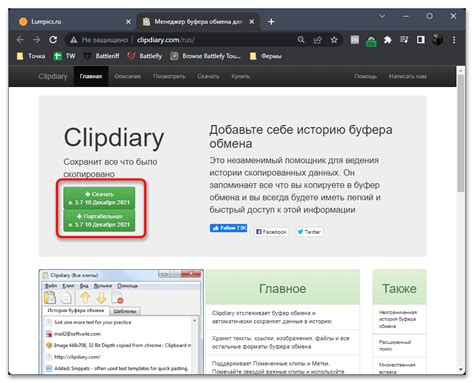Click green Скачать v. 5.7 download button
Image resolution: width=474 pixels, height=383 pixels.
[x=99, y=198]
